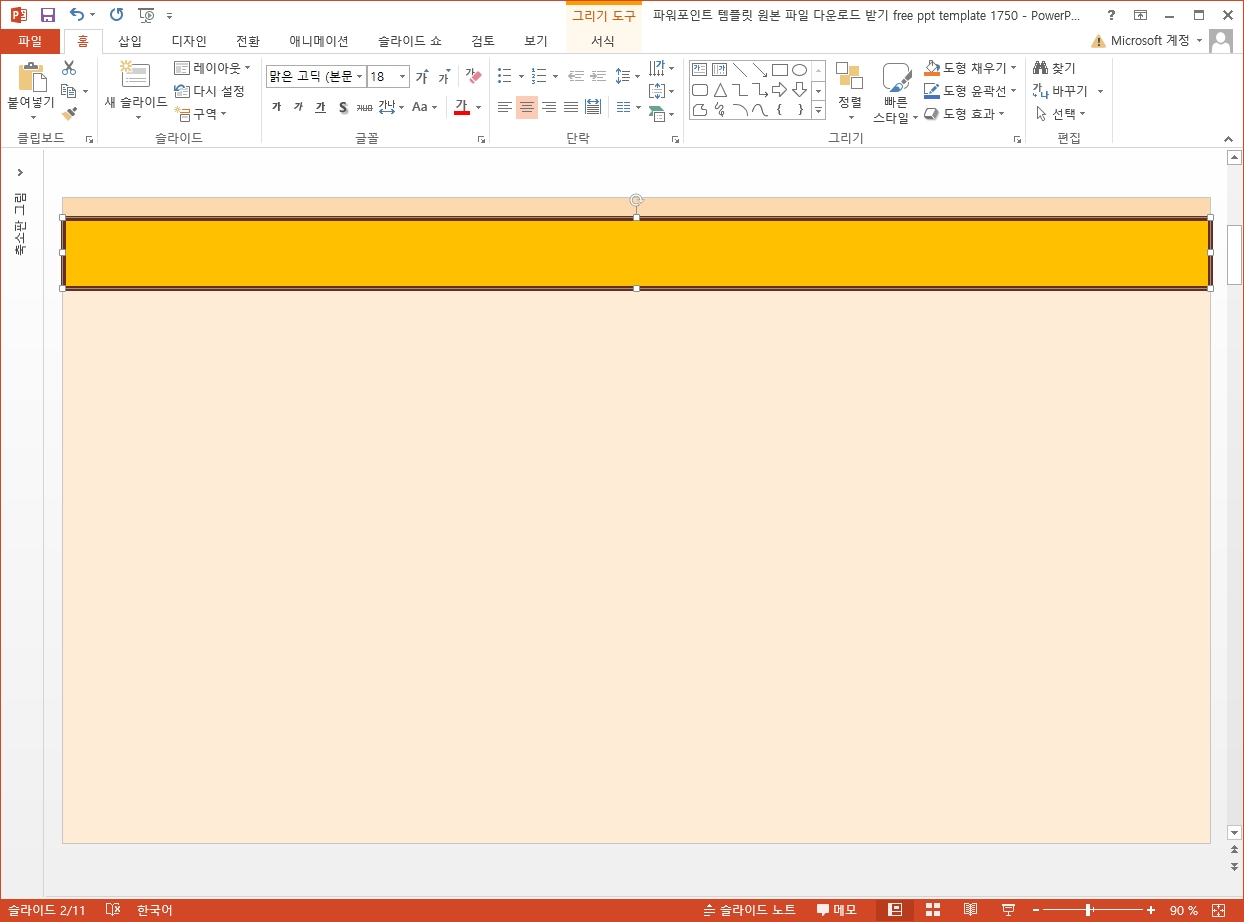Screen dimensions: 1244x922
Task: Expand the shapes gallery More arrow
Action: (818, 110)
